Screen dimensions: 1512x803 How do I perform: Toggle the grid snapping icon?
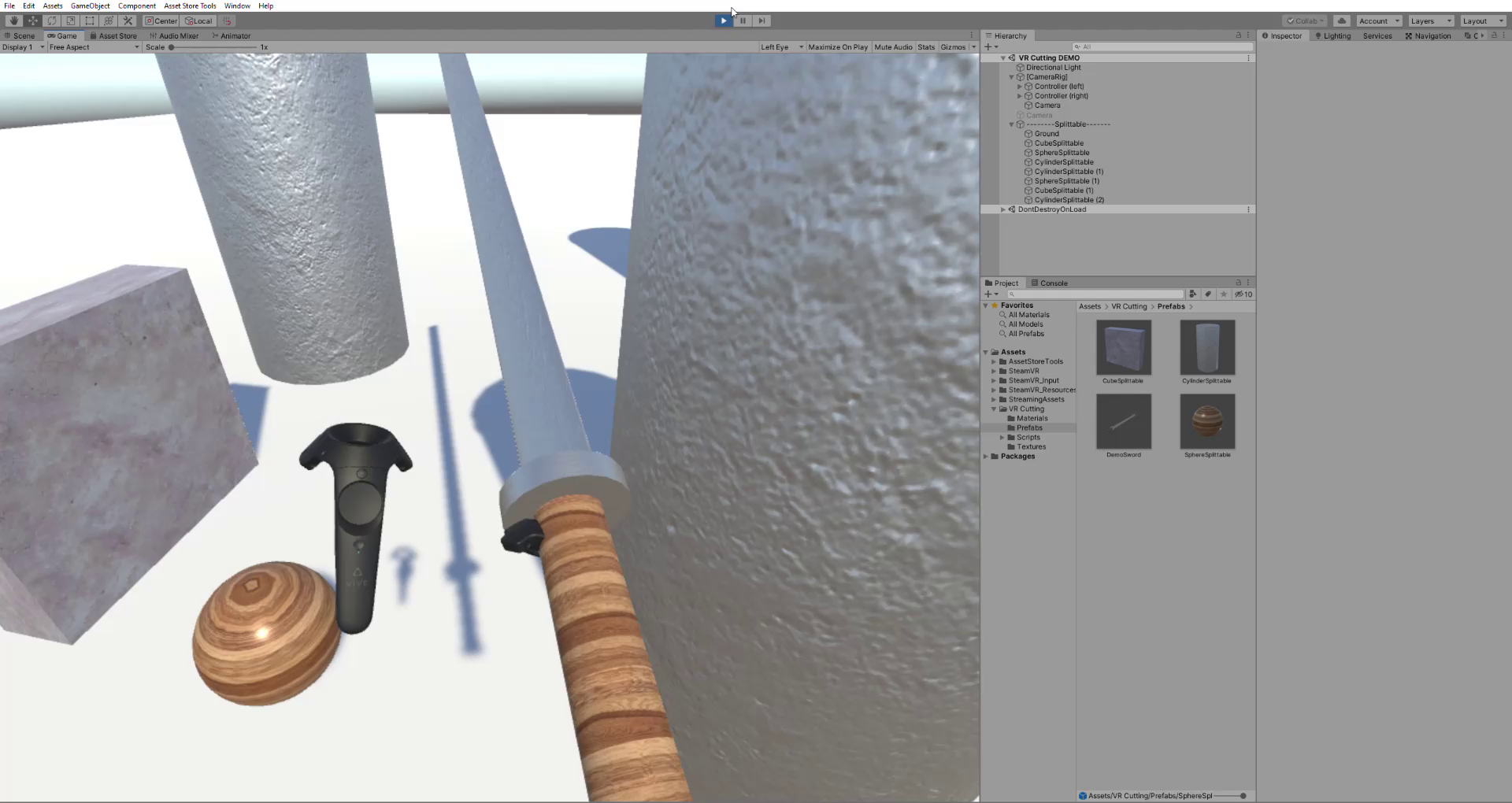(227, 20)
